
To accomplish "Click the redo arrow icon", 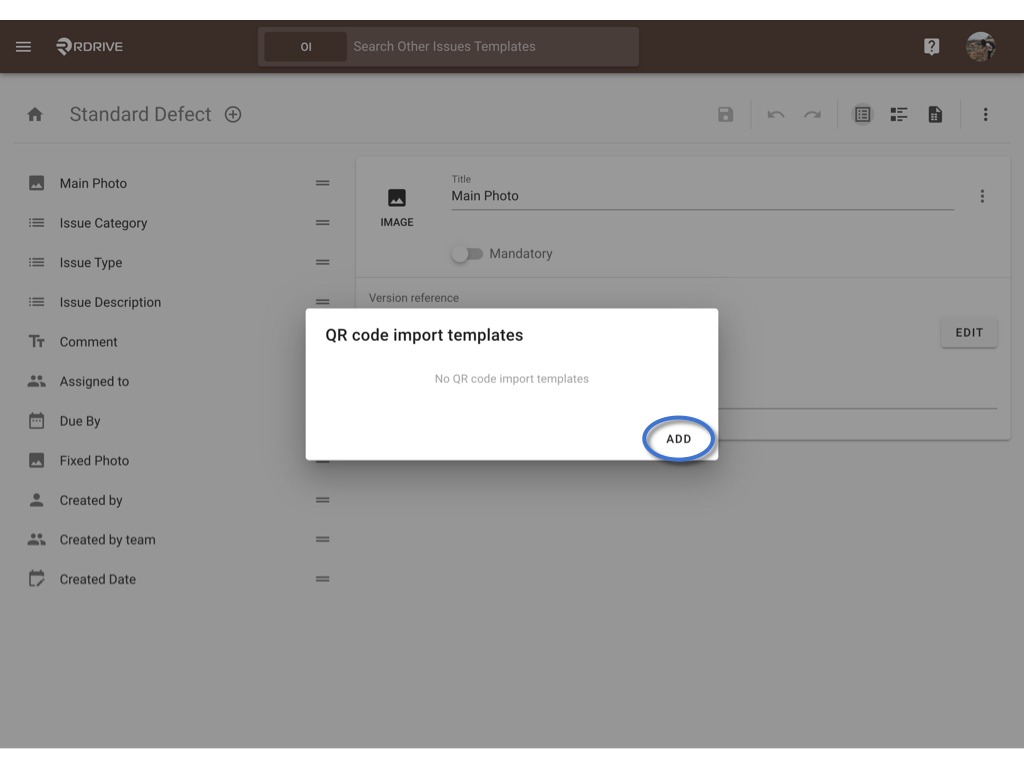I will click(x=812, y=115).
